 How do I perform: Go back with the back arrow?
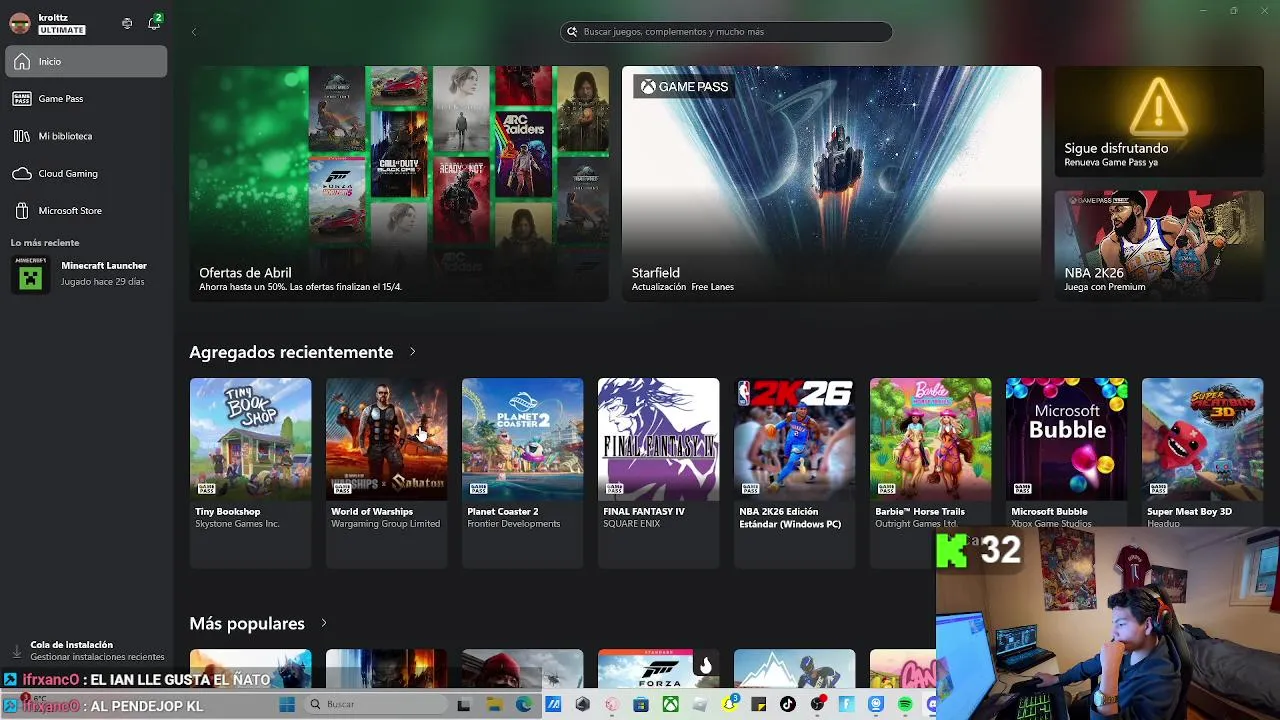pyautogui.click(x=194, y=32)
